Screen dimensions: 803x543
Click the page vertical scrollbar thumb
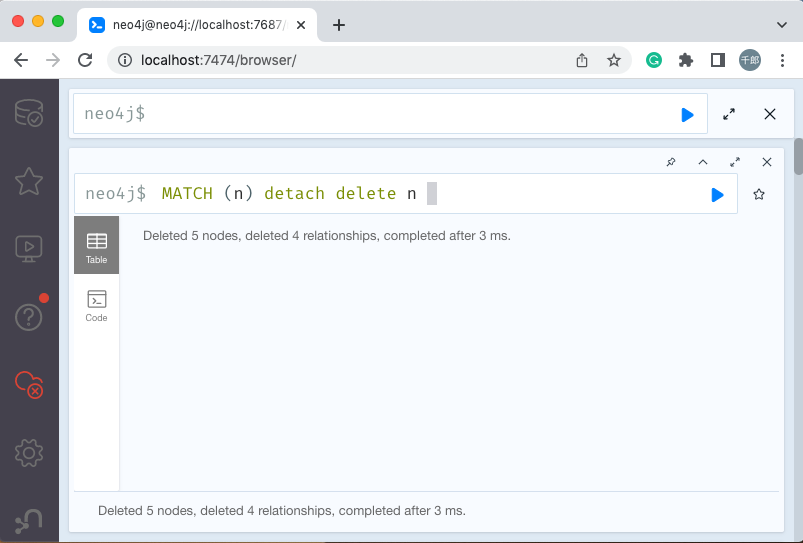(x=798, y=157)
